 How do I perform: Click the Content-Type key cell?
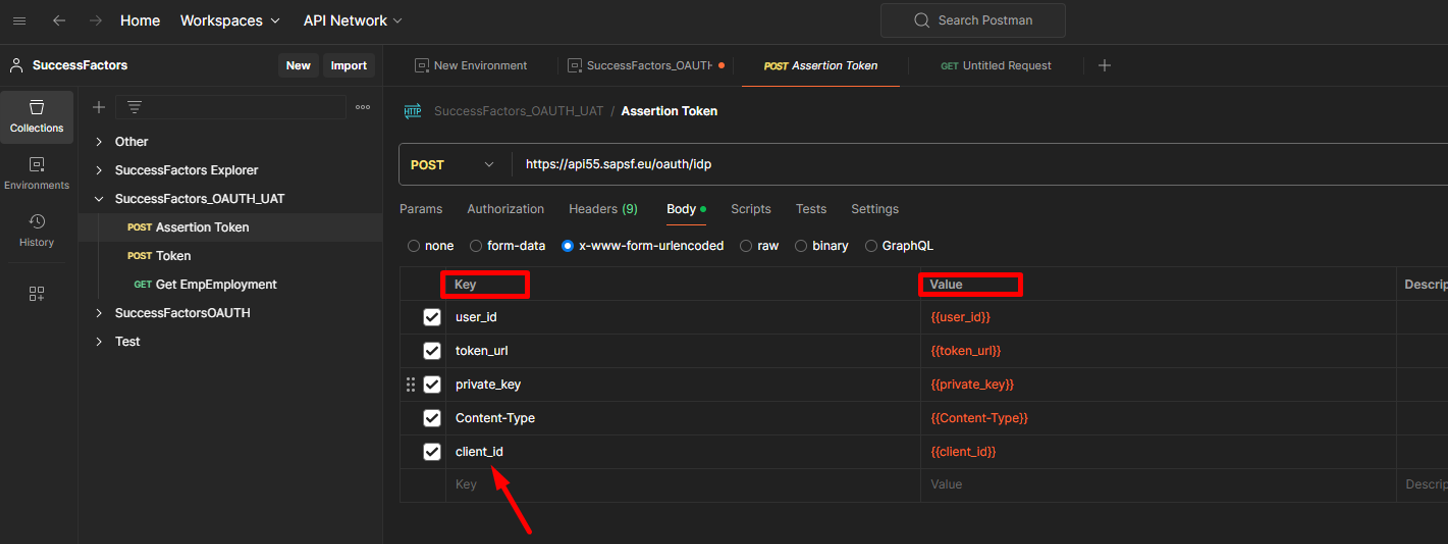pyautogui.click(x=683, y=418)
